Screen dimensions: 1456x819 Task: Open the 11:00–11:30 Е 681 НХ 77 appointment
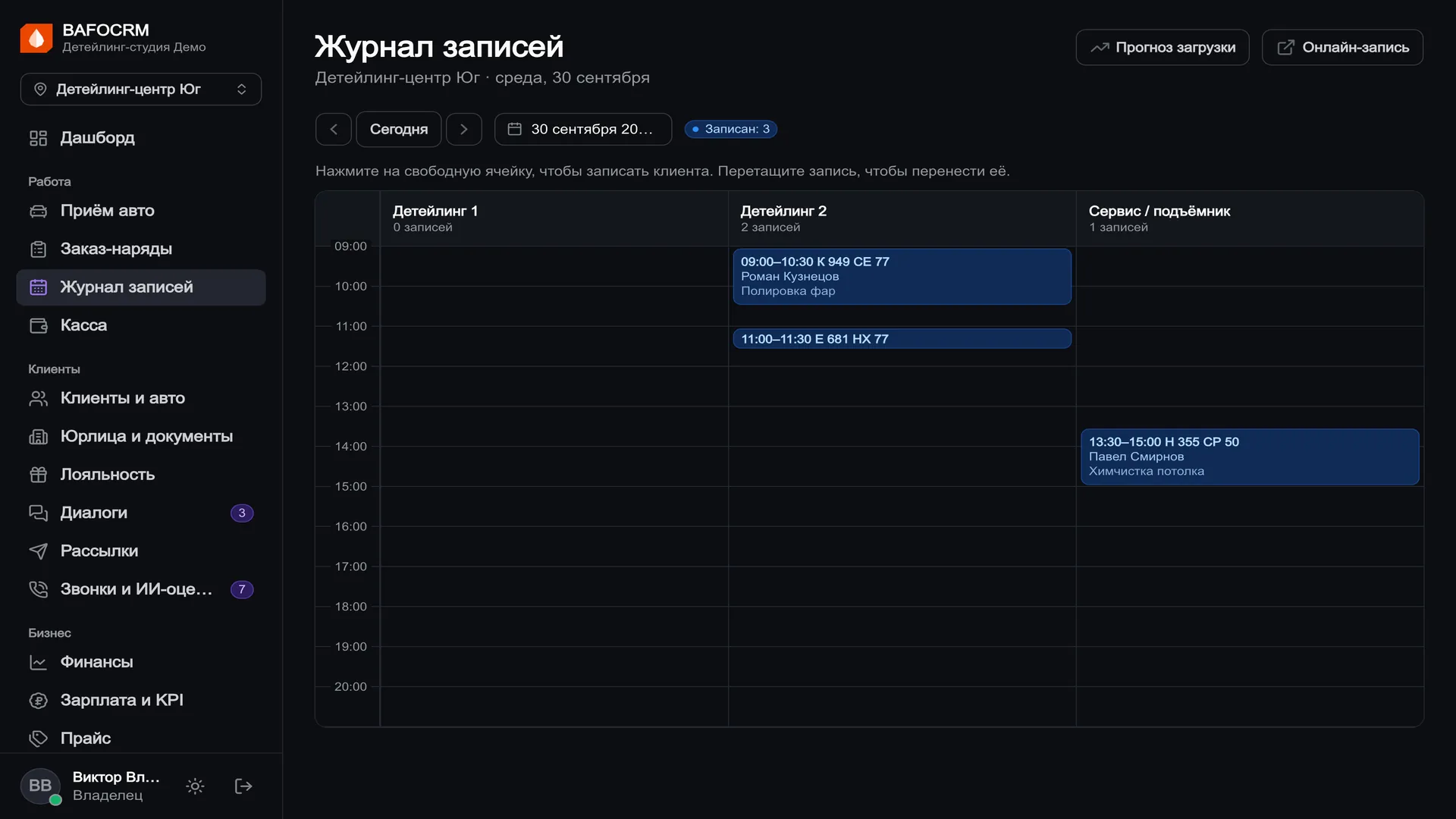pos(902,339)
